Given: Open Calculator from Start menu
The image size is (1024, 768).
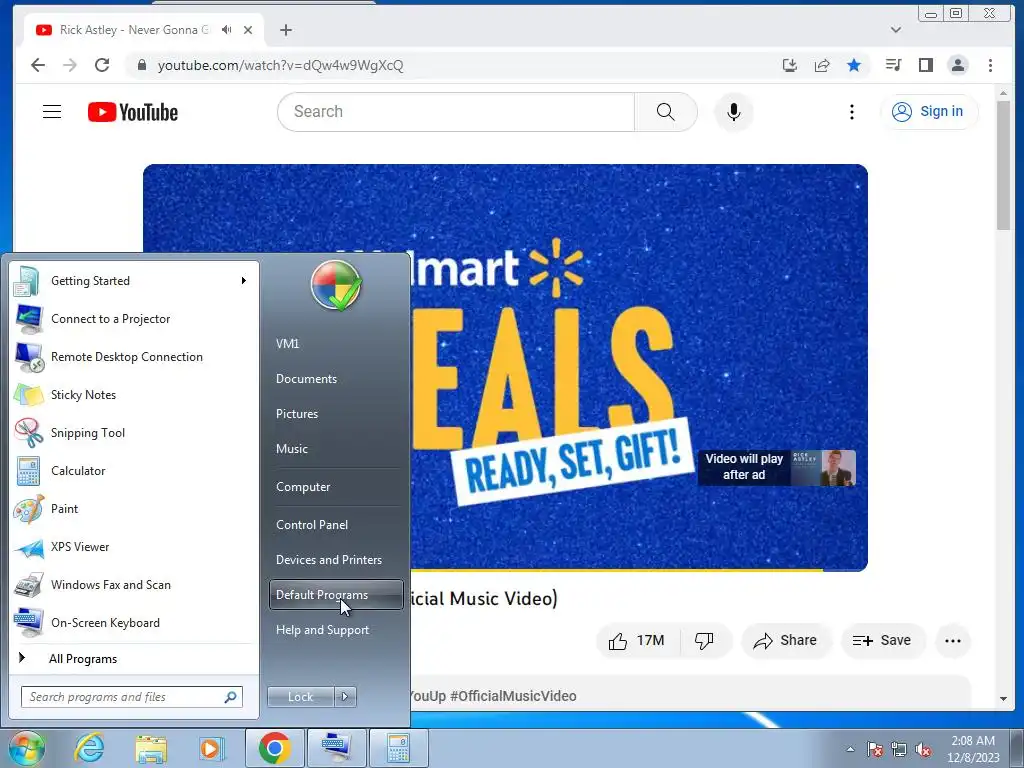Looking at the screenshot, I should [134, 471].
